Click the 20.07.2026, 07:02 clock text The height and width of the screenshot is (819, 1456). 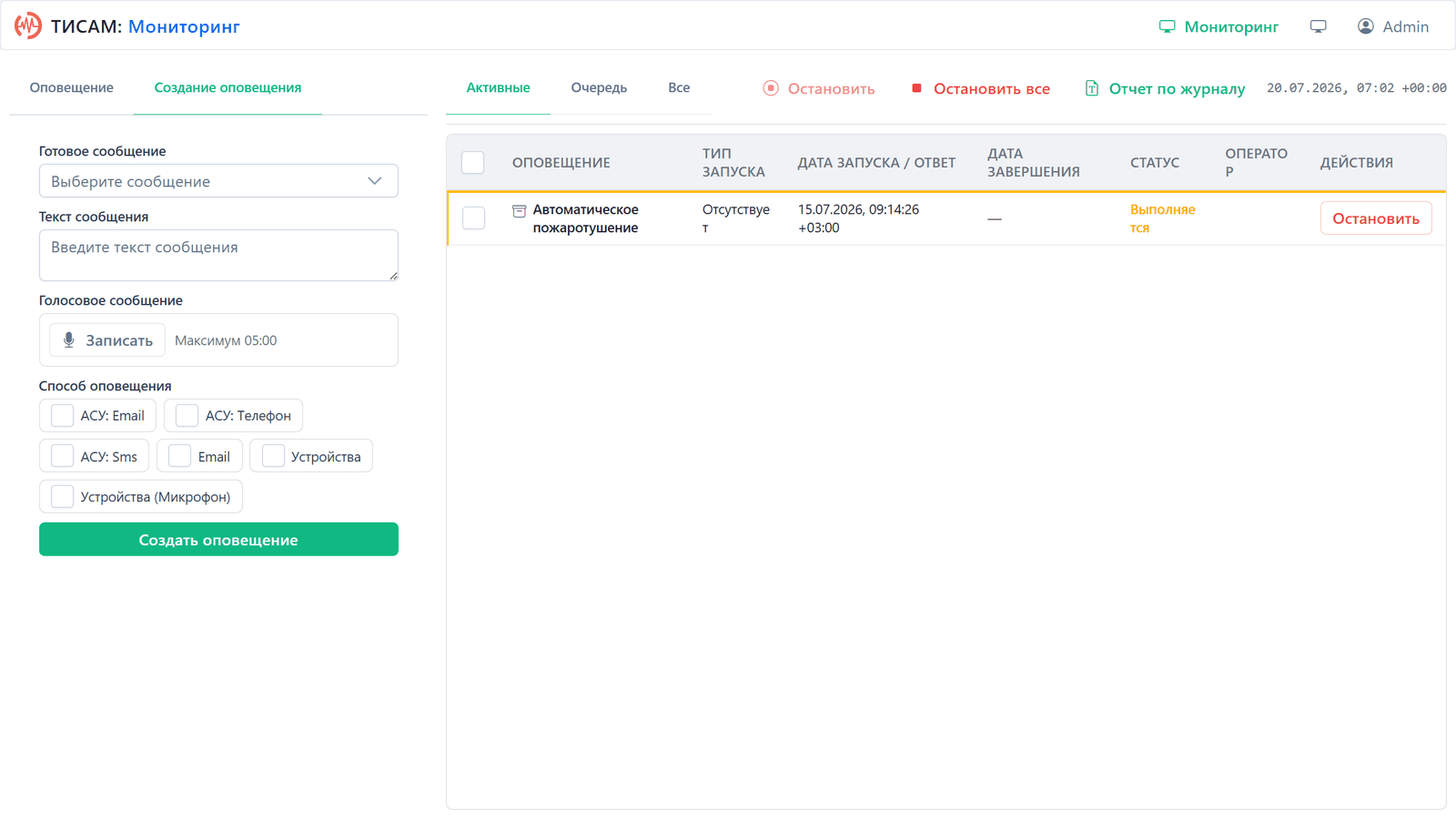pyautogui.click(x=1356, y=88)
